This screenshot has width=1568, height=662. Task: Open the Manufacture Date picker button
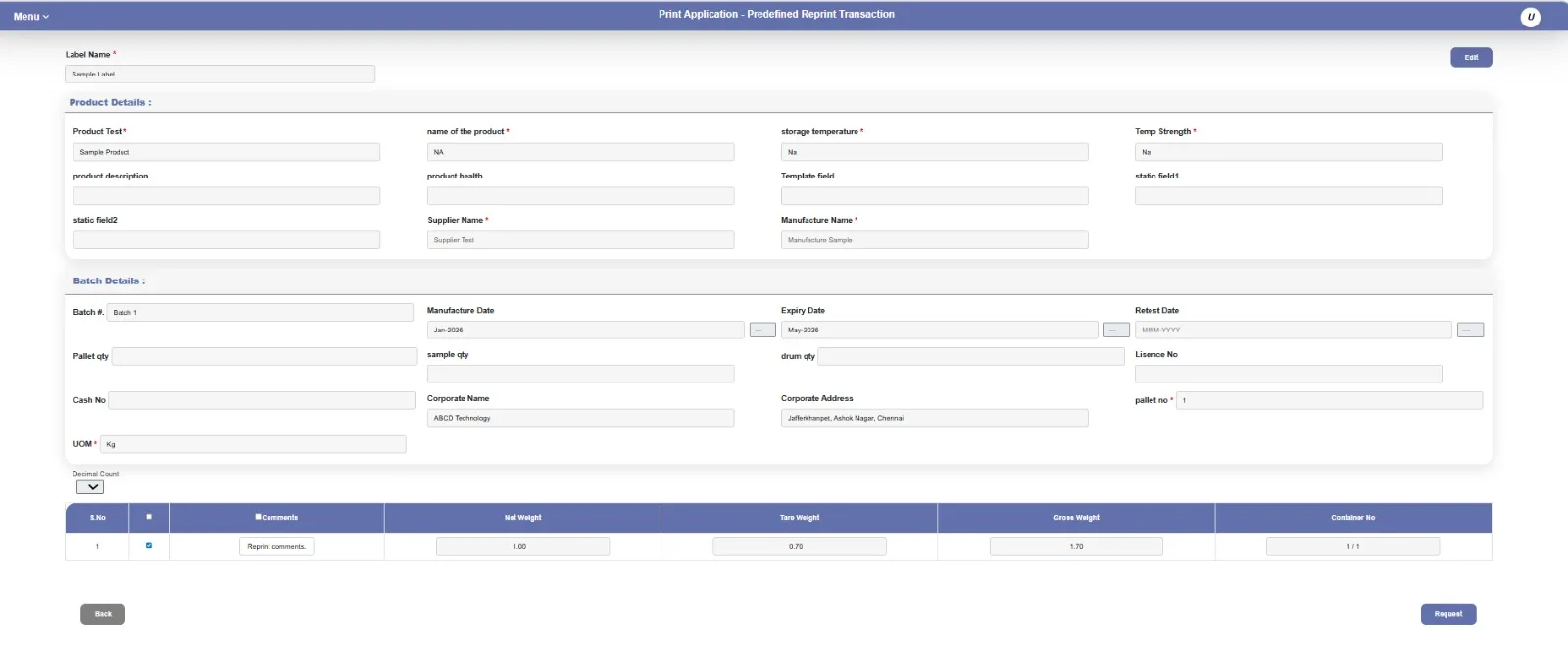click(762, 331)
